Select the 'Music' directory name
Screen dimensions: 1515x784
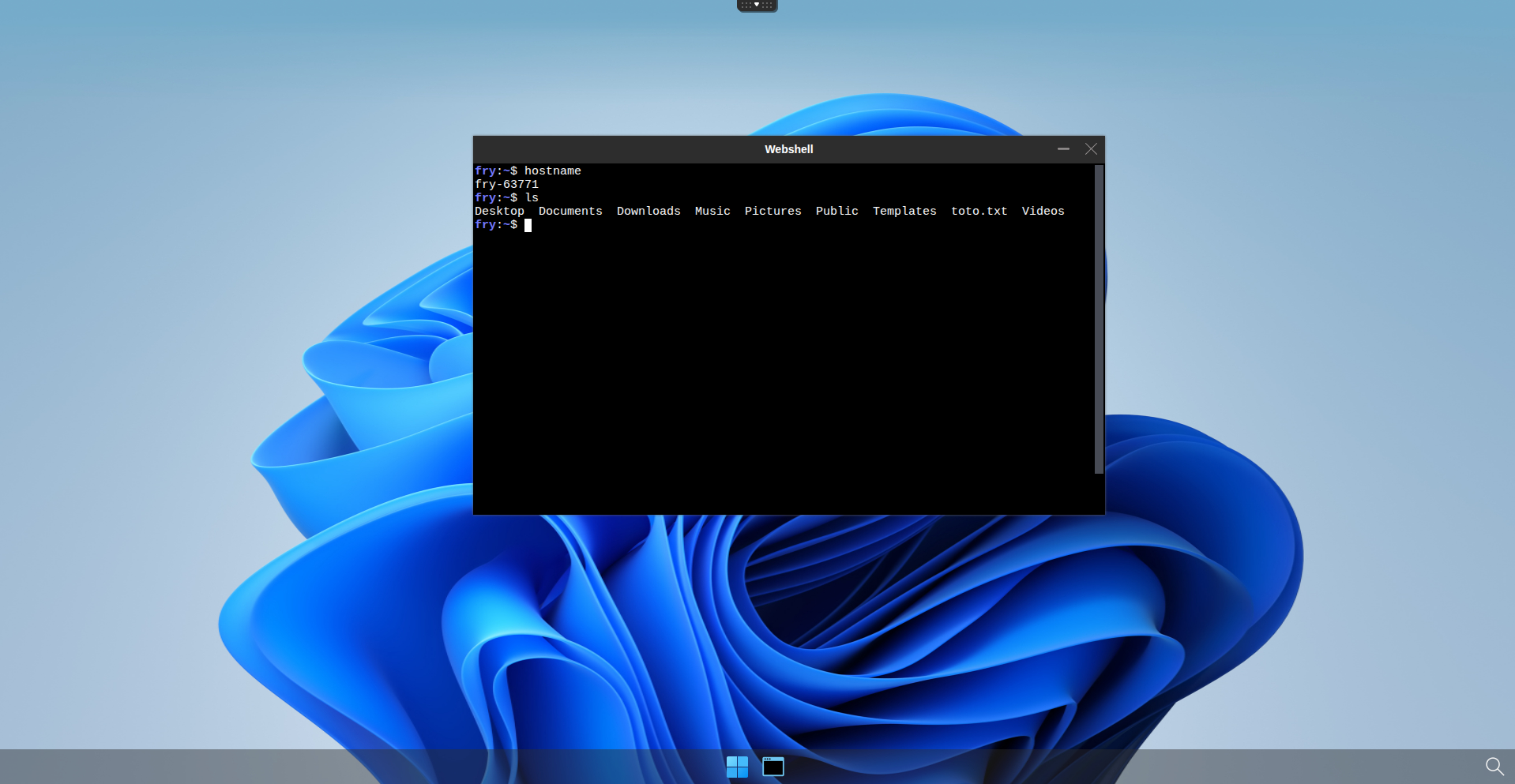(712, 211)
